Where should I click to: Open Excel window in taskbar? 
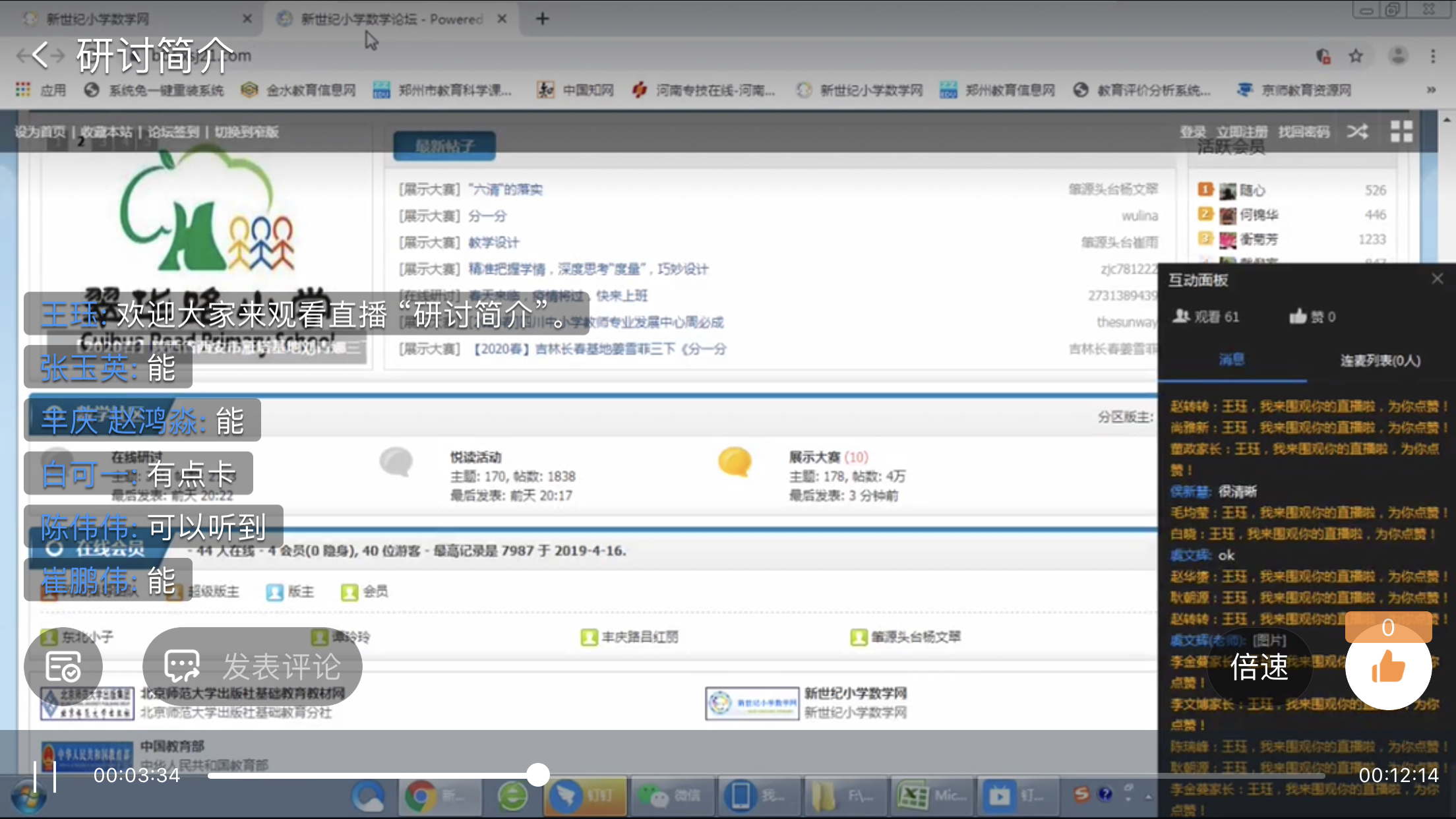point(931,797)
